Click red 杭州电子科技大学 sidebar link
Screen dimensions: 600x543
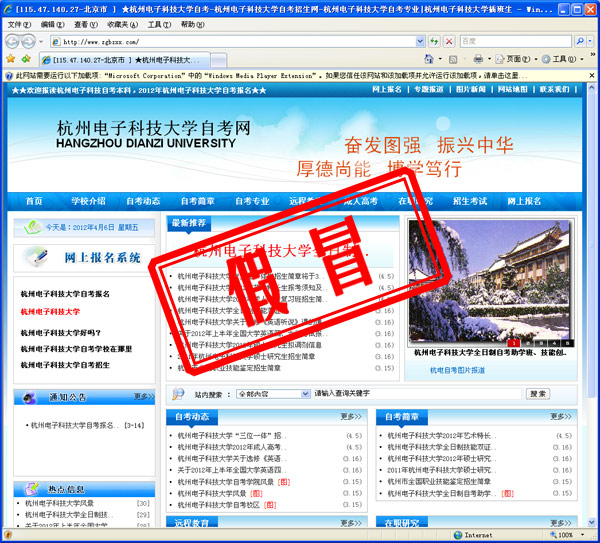50,311
